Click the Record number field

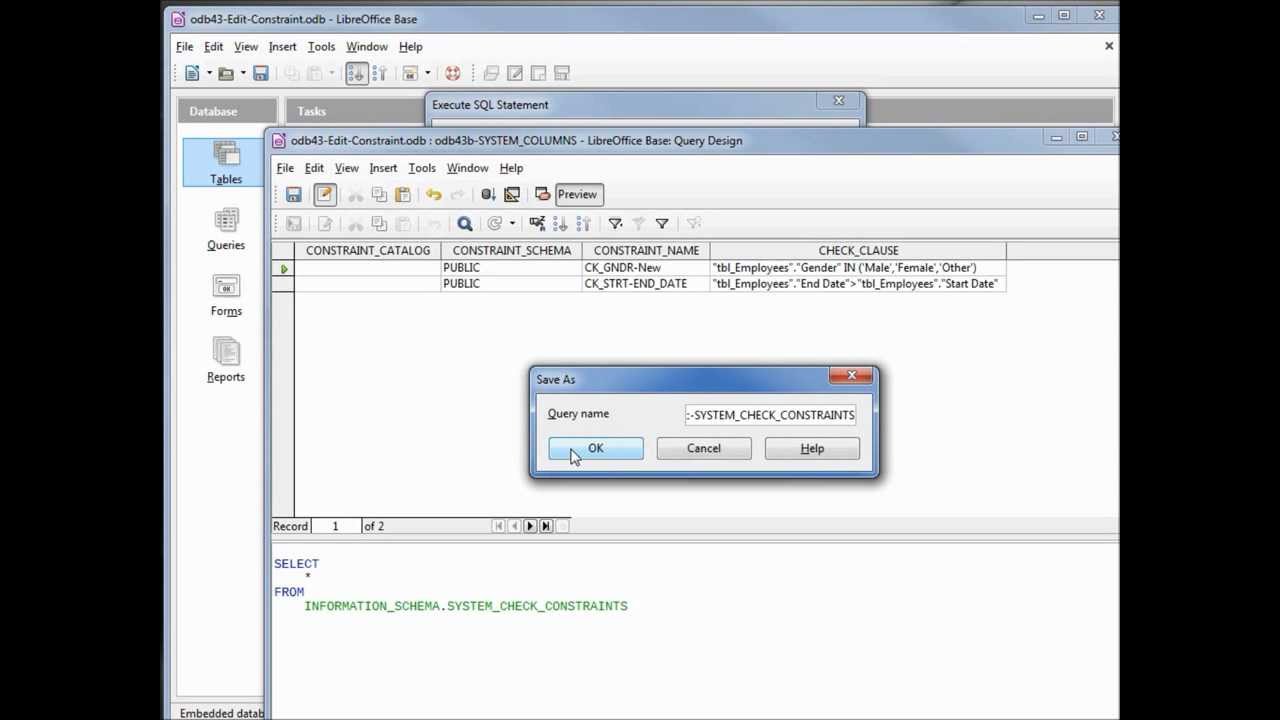pos(335,526)
